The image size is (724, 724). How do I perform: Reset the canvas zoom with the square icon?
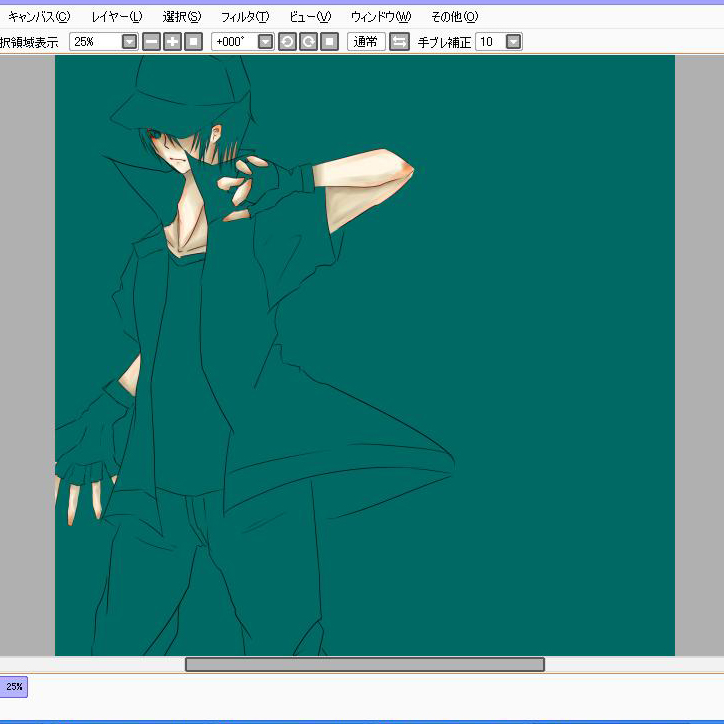click(194, 42)
